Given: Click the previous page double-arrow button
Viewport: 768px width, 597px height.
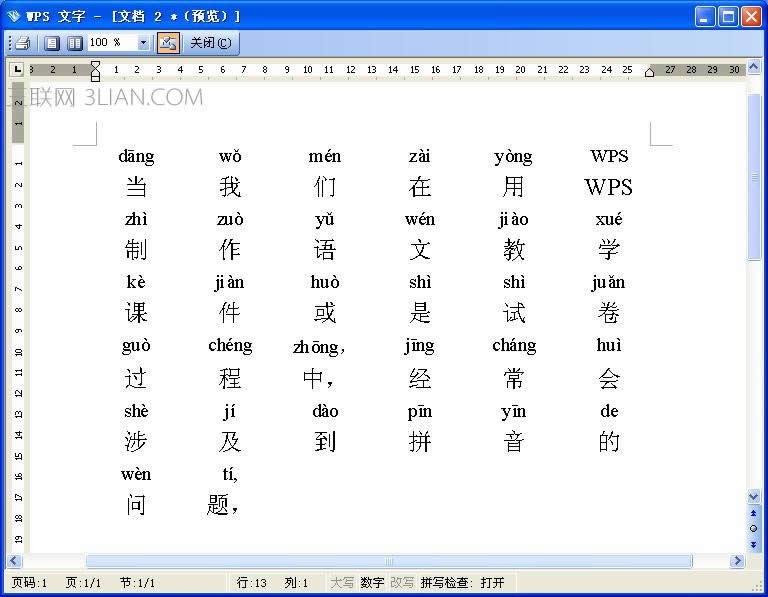Looking at the screenshot, I should (x=753, y=513).
